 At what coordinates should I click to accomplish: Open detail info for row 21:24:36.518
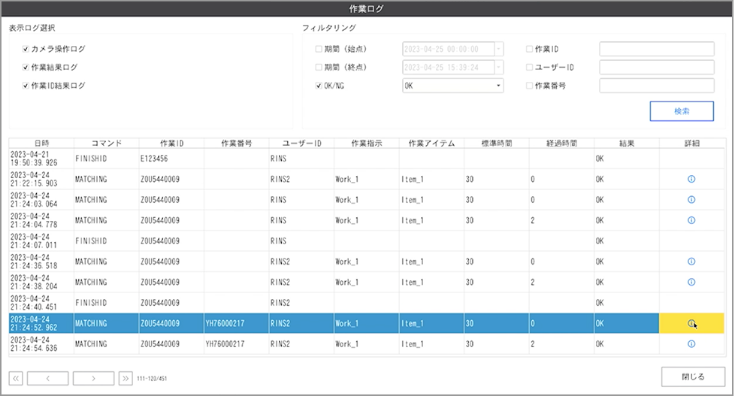click(x=691, y=262)
